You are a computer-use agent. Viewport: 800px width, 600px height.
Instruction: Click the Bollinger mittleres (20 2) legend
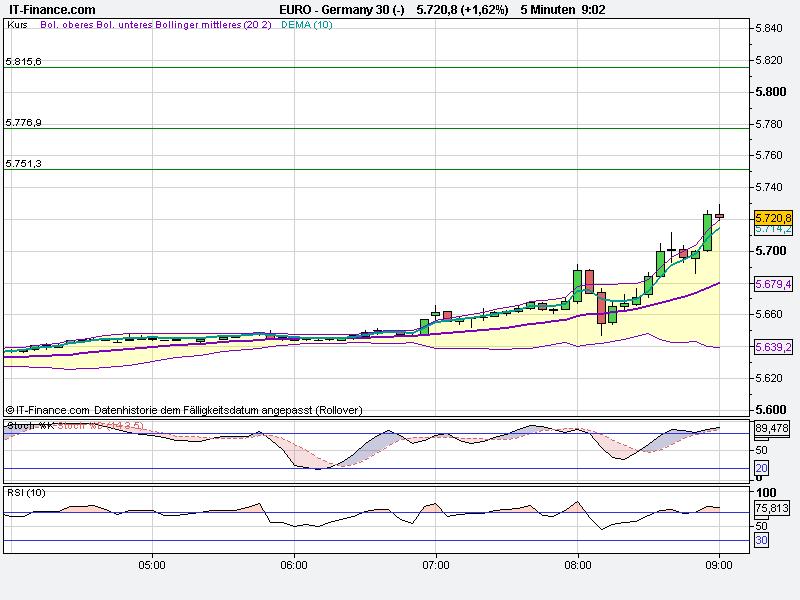click(x=213, y=24)
